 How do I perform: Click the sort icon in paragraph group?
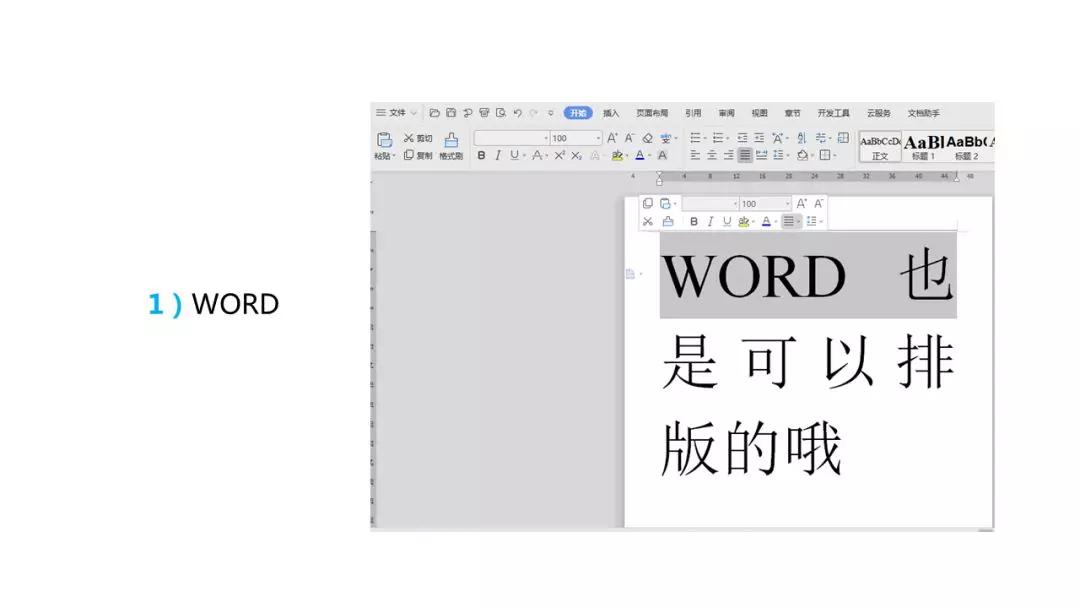point(801,138)
